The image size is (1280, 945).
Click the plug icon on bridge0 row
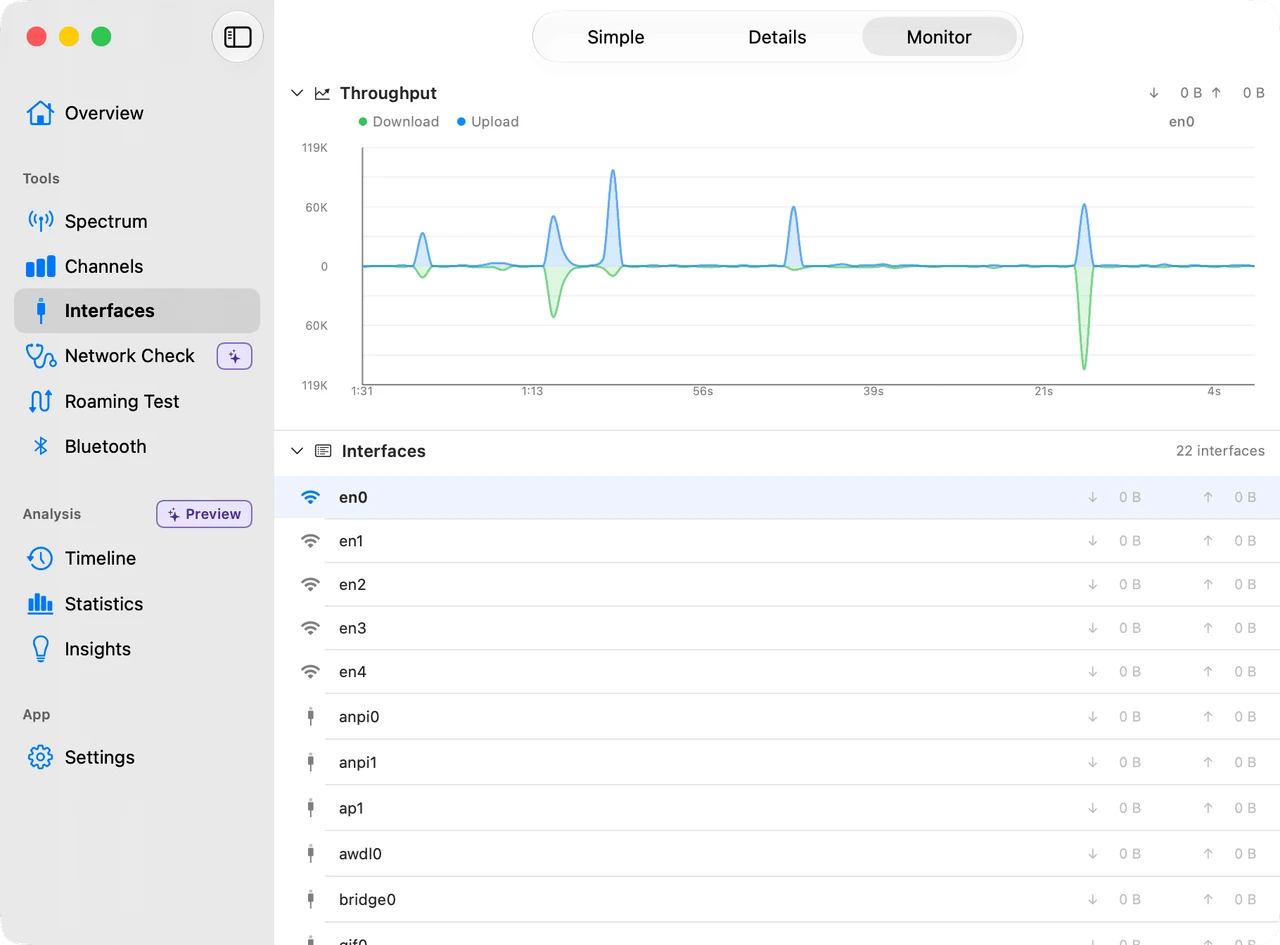(311, 899)
